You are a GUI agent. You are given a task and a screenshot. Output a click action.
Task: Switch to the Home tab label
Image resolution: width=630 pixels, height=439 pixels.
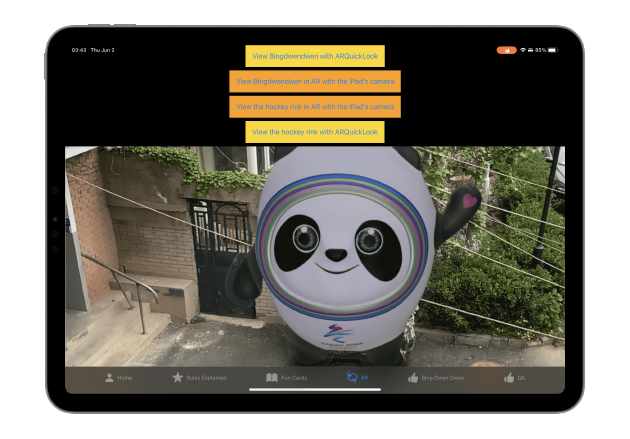tap(125, 378)
